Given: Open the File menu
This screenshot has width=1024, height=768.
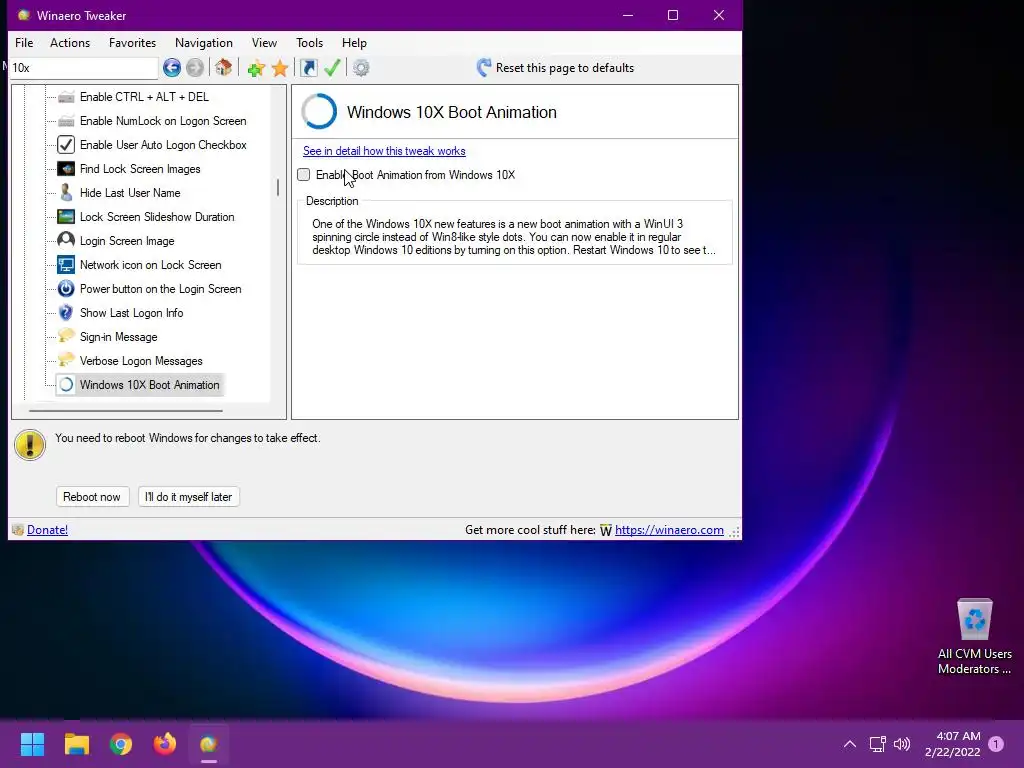Looking at the screenshot, I should (x=24, y=42).
